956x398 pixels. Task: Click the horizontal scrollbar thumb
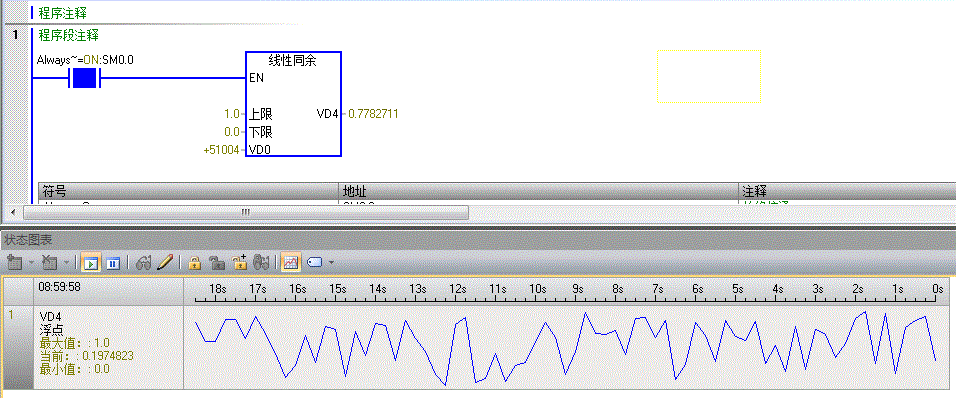(246, 212)
